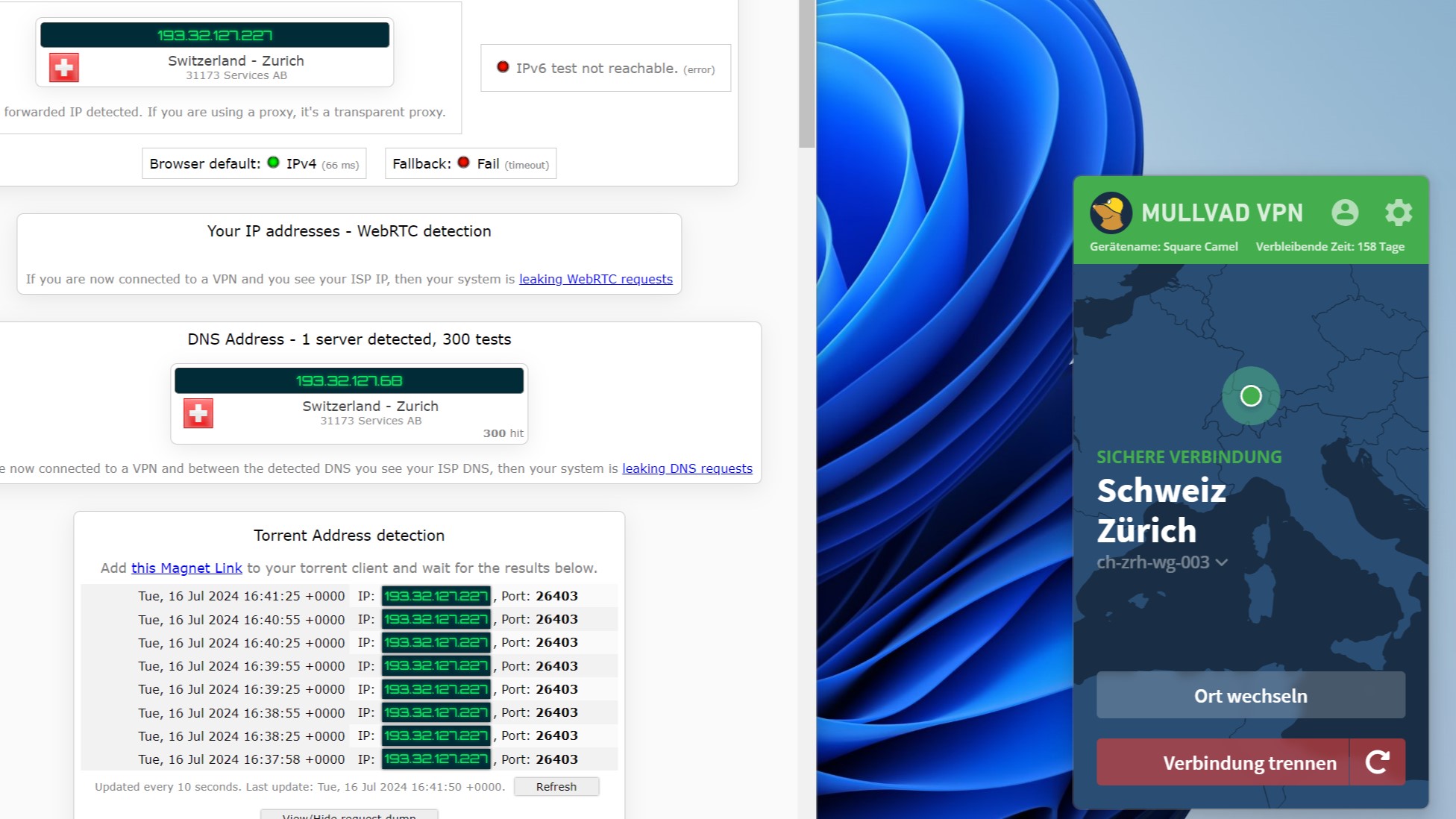The width and height of the screenshot is (1456, 819).
Task: Click the Zürich city name
Action: 1146,531
